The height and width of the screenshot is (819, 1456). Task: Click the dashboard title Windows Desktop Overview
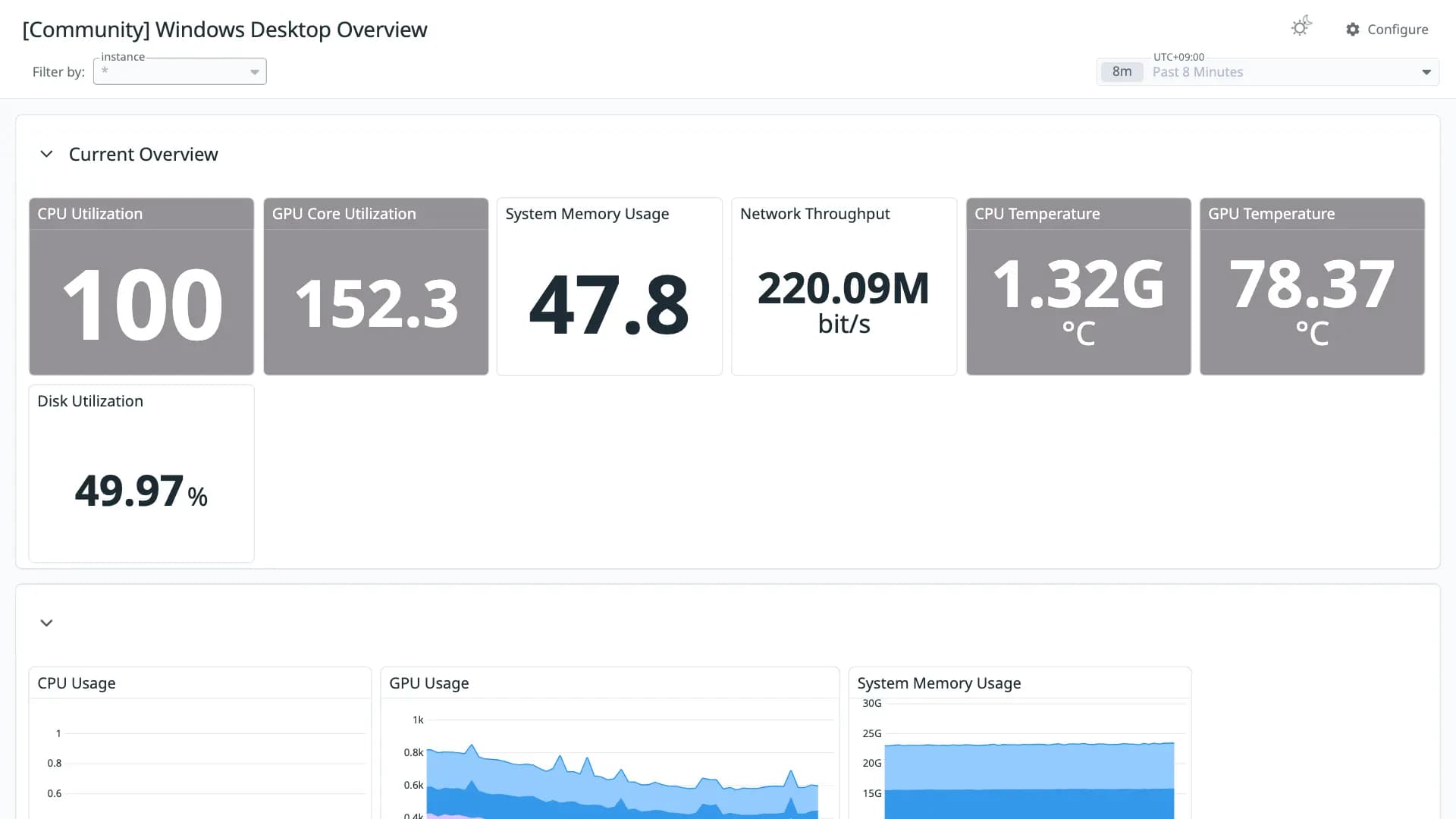point(224,30)
